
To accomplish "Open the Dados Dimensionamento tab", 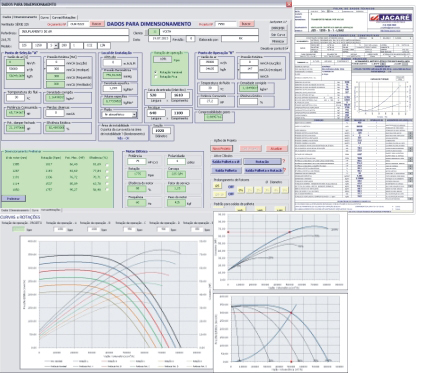I will [20, 17].
